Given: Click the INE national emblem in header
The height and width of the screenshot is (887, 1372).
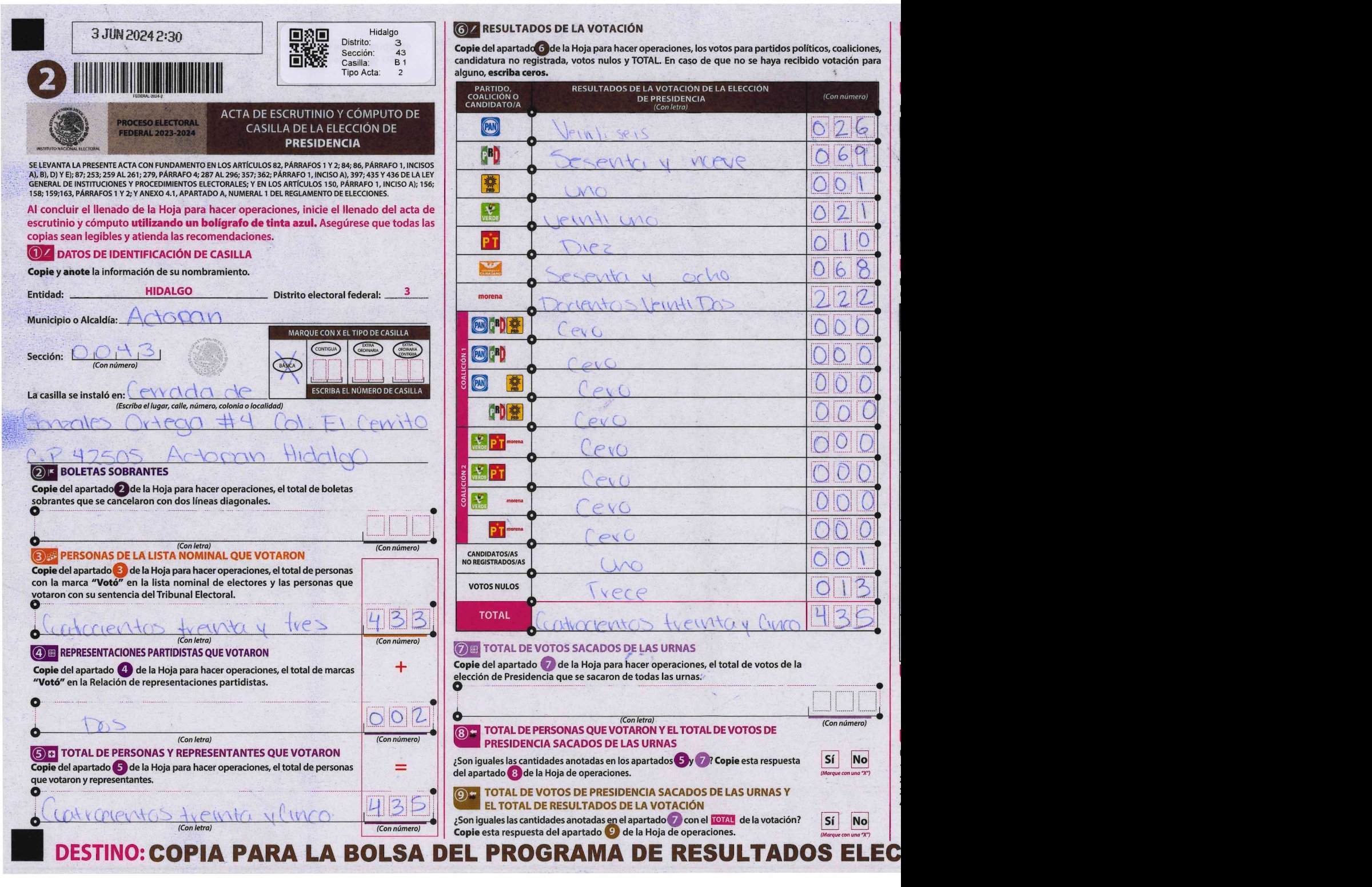Looking at the screenshot, I should point(69,128).
